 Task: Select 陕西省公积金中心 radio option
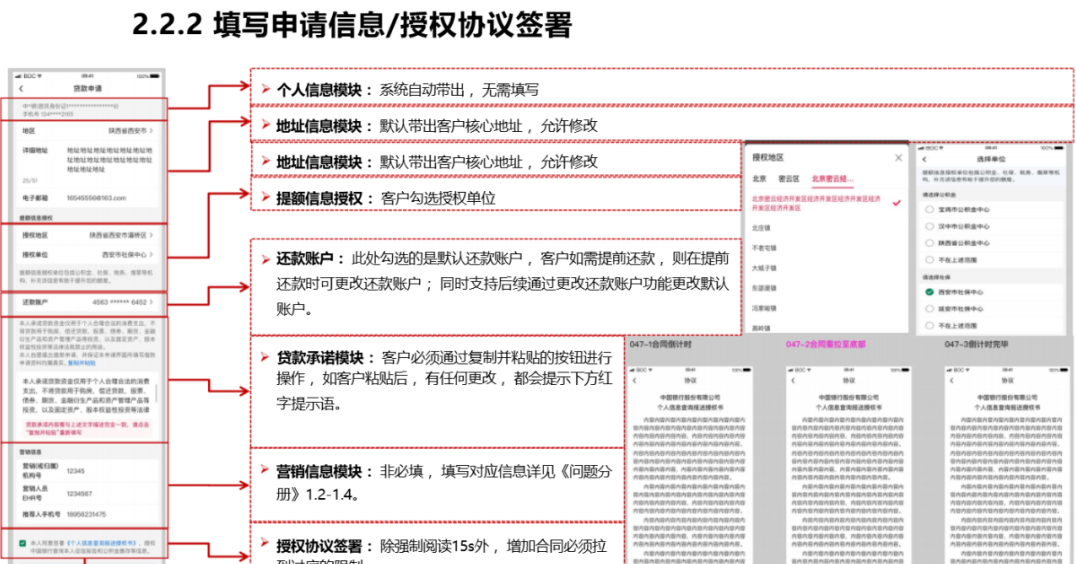929,243
